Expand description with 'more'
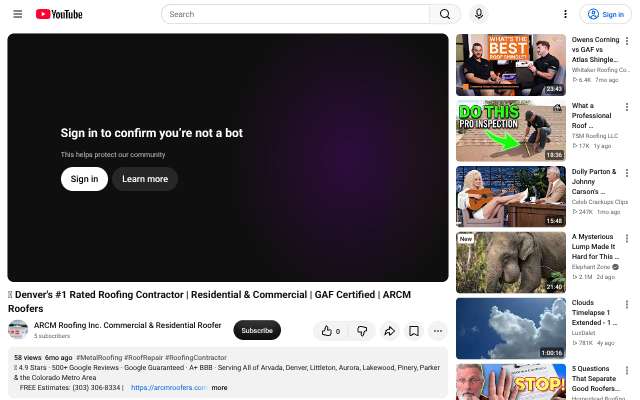640x400 pixels. click(x=219, y=388)
